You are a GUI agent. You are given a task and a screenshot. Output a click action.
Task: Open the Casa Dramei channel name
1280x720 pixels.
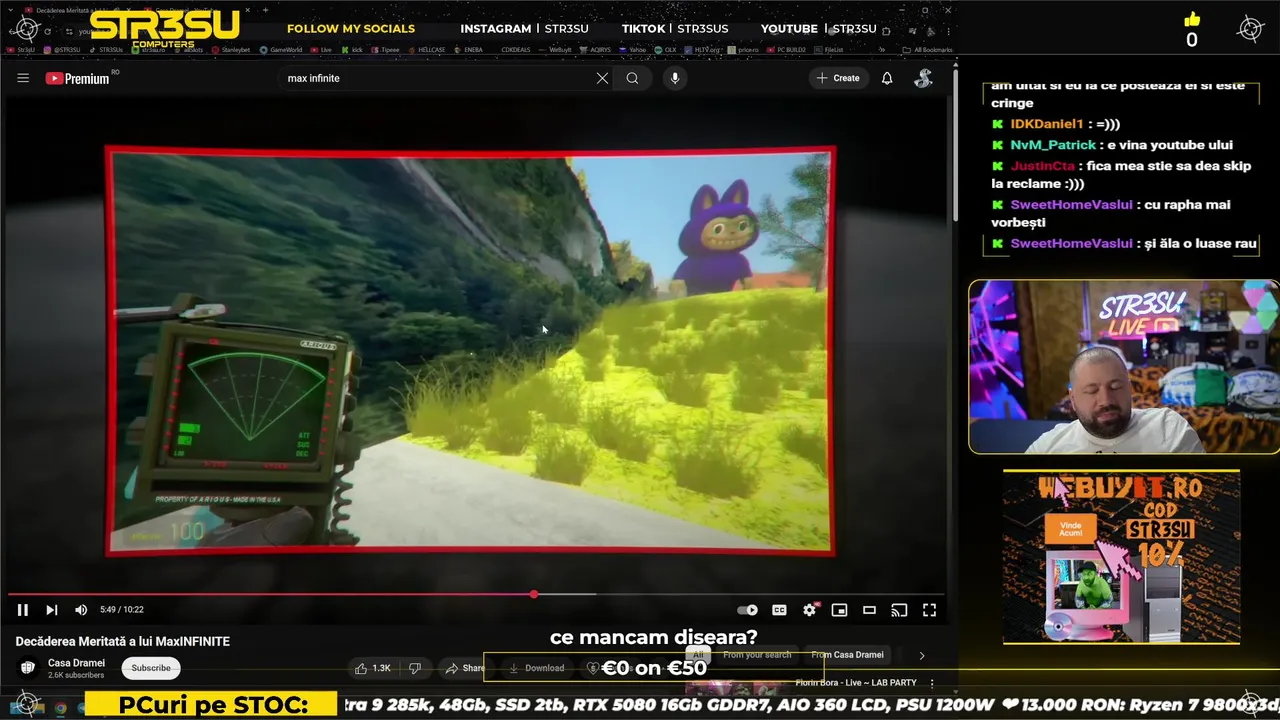tap(76, 663)
